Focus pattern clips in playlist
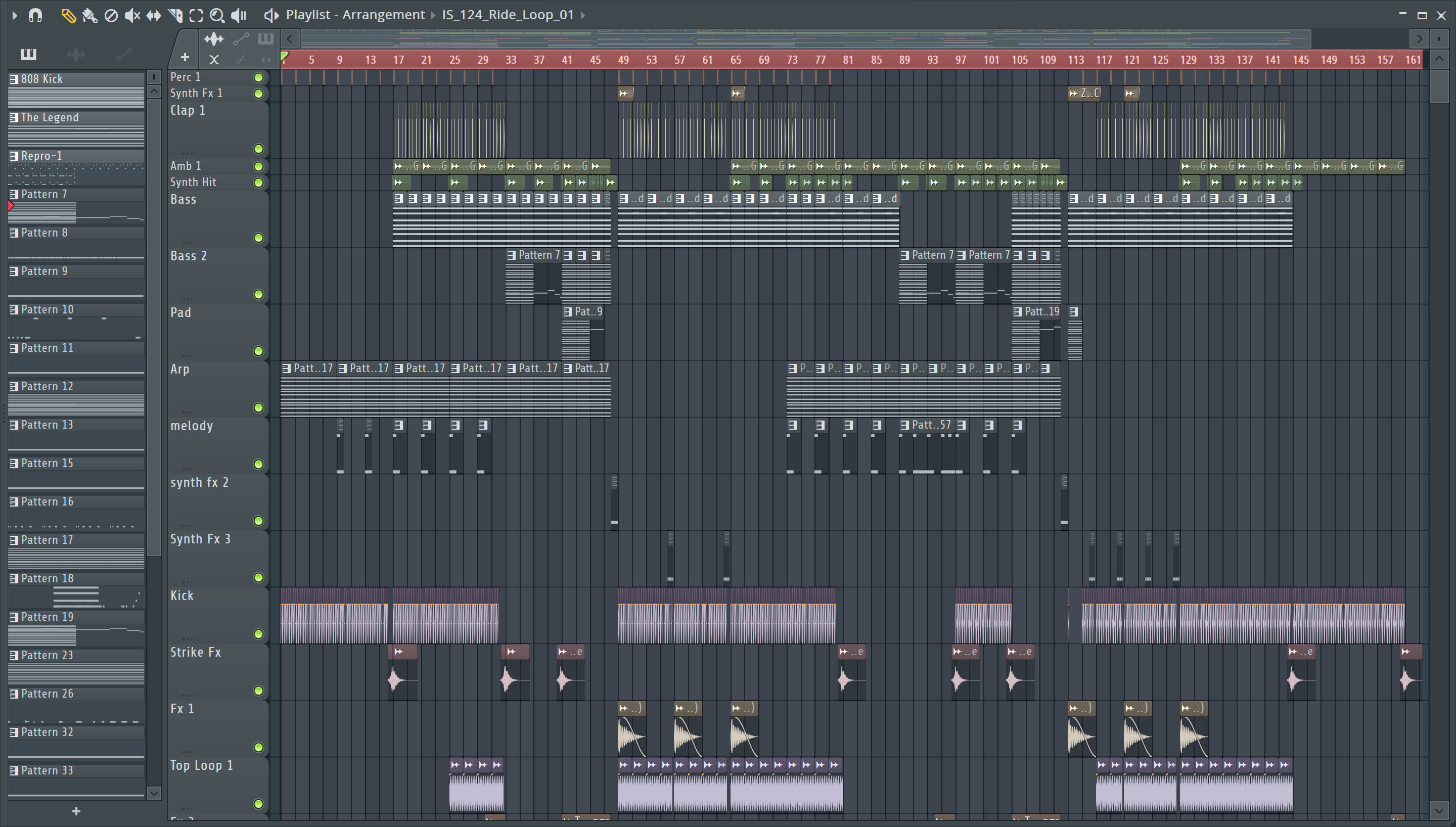The width and height of the screenshot is (1456, 827). tap(266, 38)
